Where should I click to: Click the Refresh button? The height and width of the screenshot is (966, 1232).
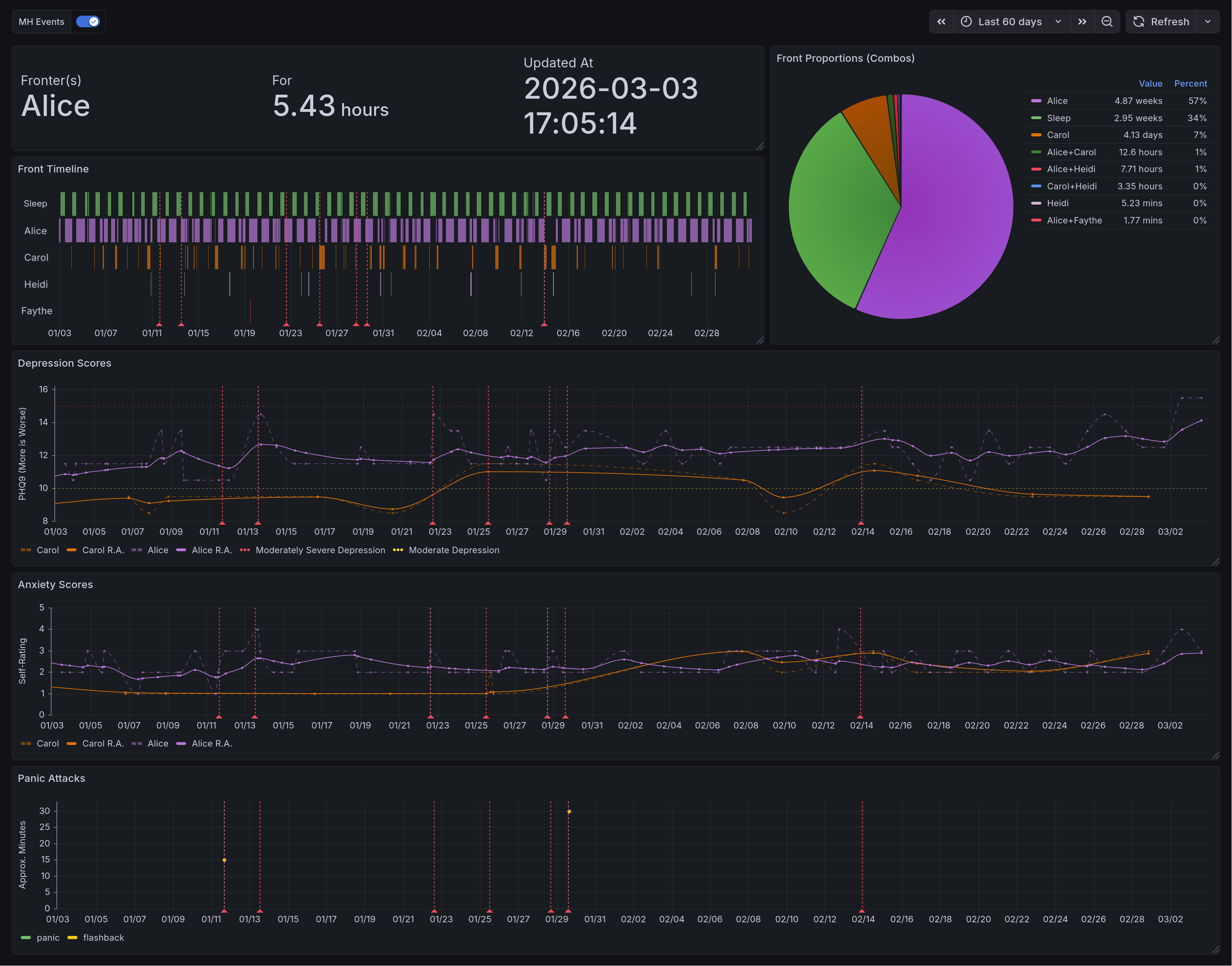coord(1170,22)
